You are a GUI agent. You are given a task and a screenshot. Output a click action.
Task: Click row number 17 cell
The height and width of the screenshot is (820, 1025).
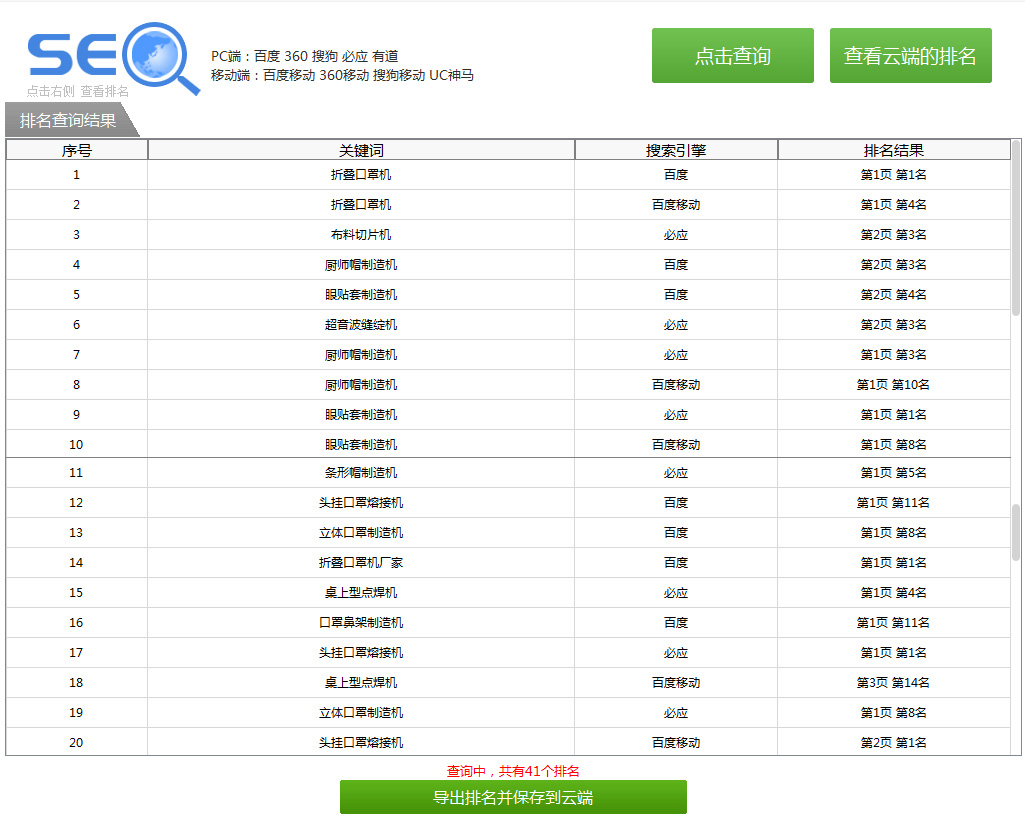coord(76,653)
